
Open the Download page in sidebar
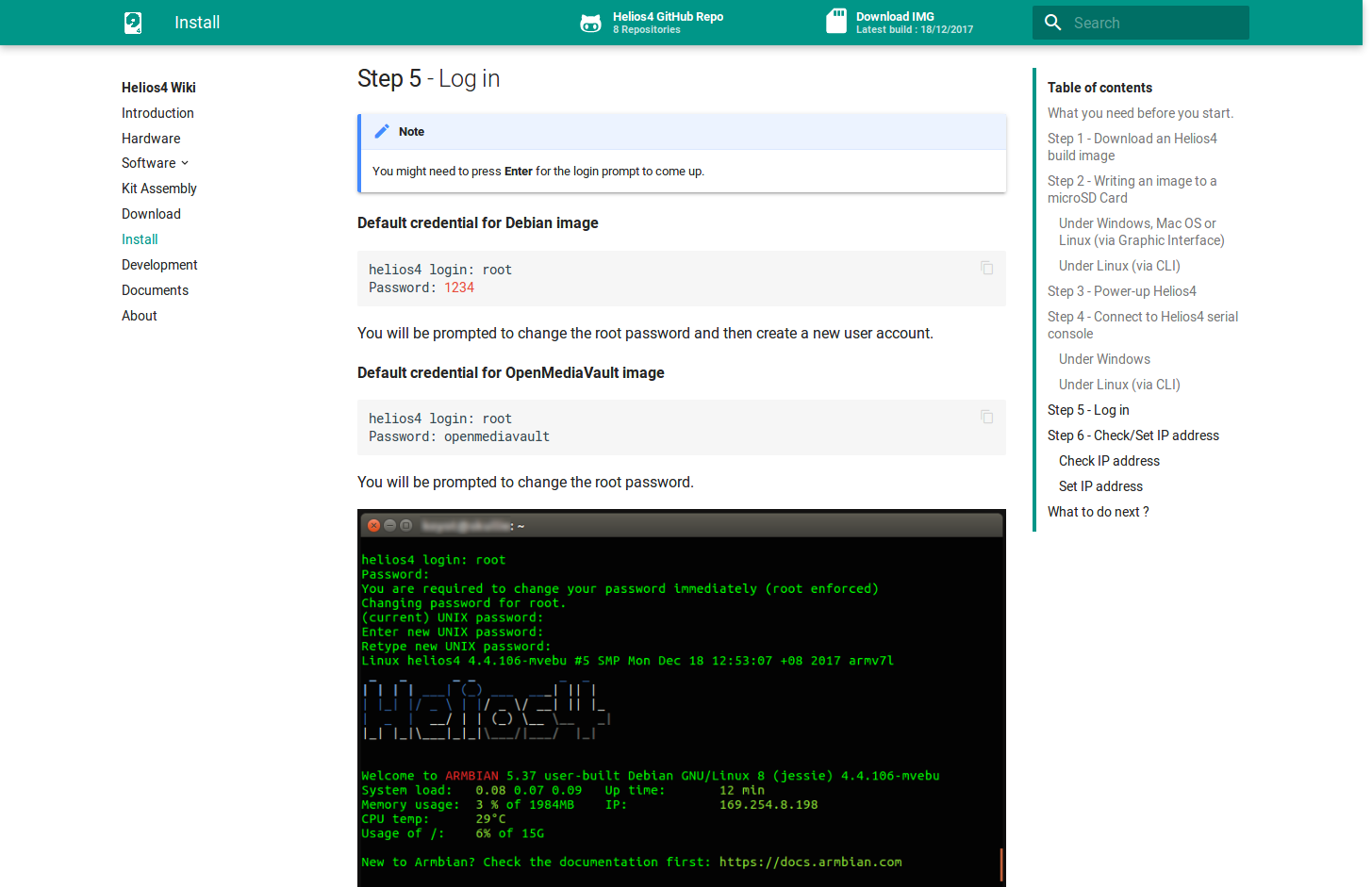[151, 214]
